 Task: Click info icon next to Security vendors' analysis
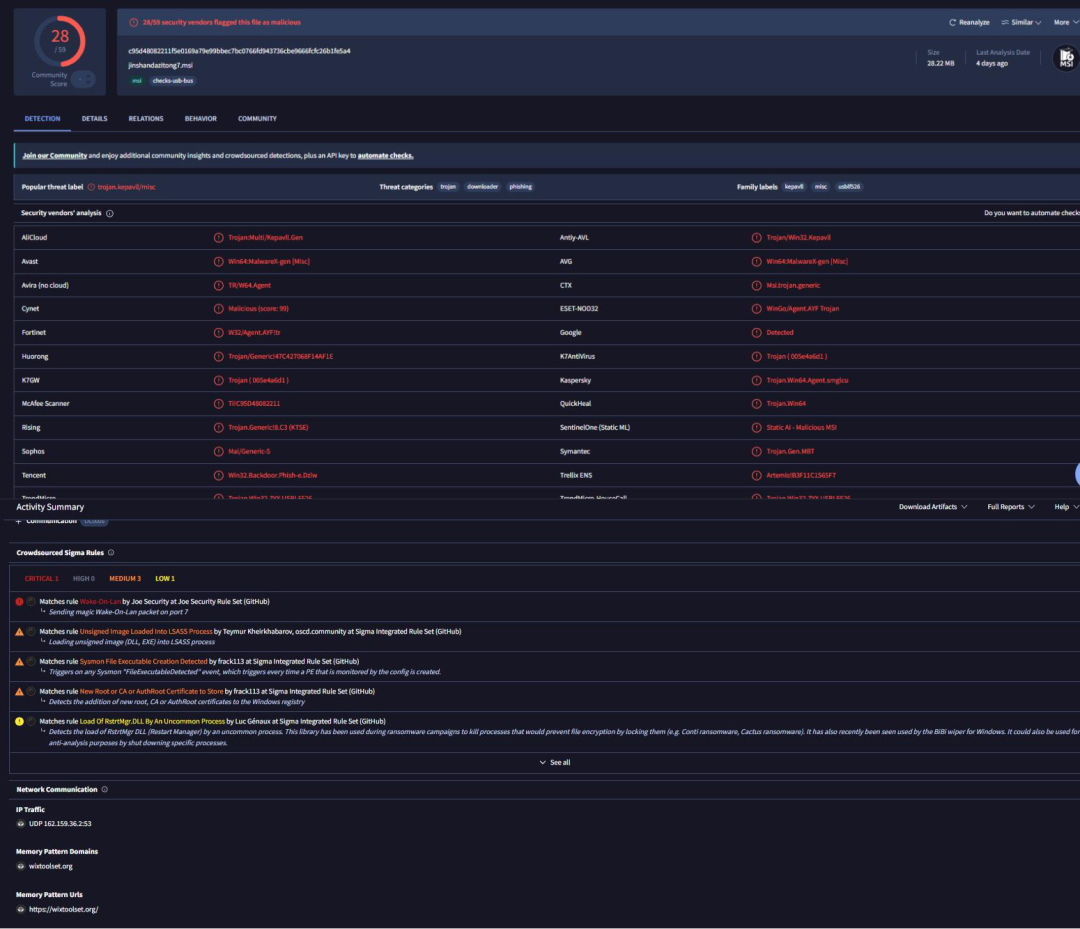(110, 213)
